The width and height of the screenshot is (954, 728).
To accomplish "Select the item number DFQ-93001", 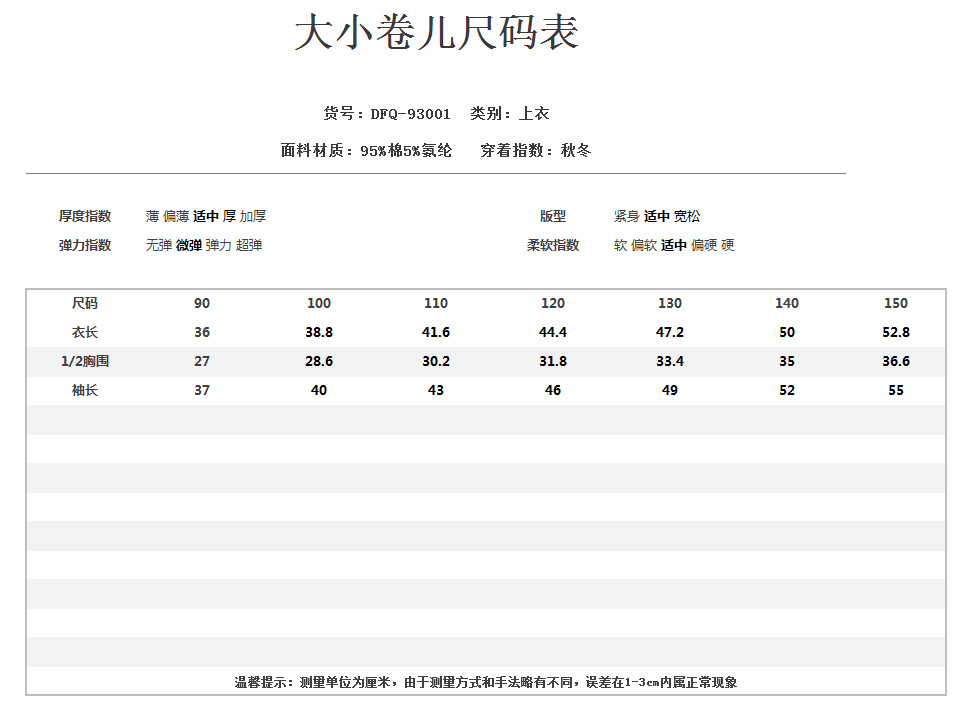I will (x=411, y=114).
